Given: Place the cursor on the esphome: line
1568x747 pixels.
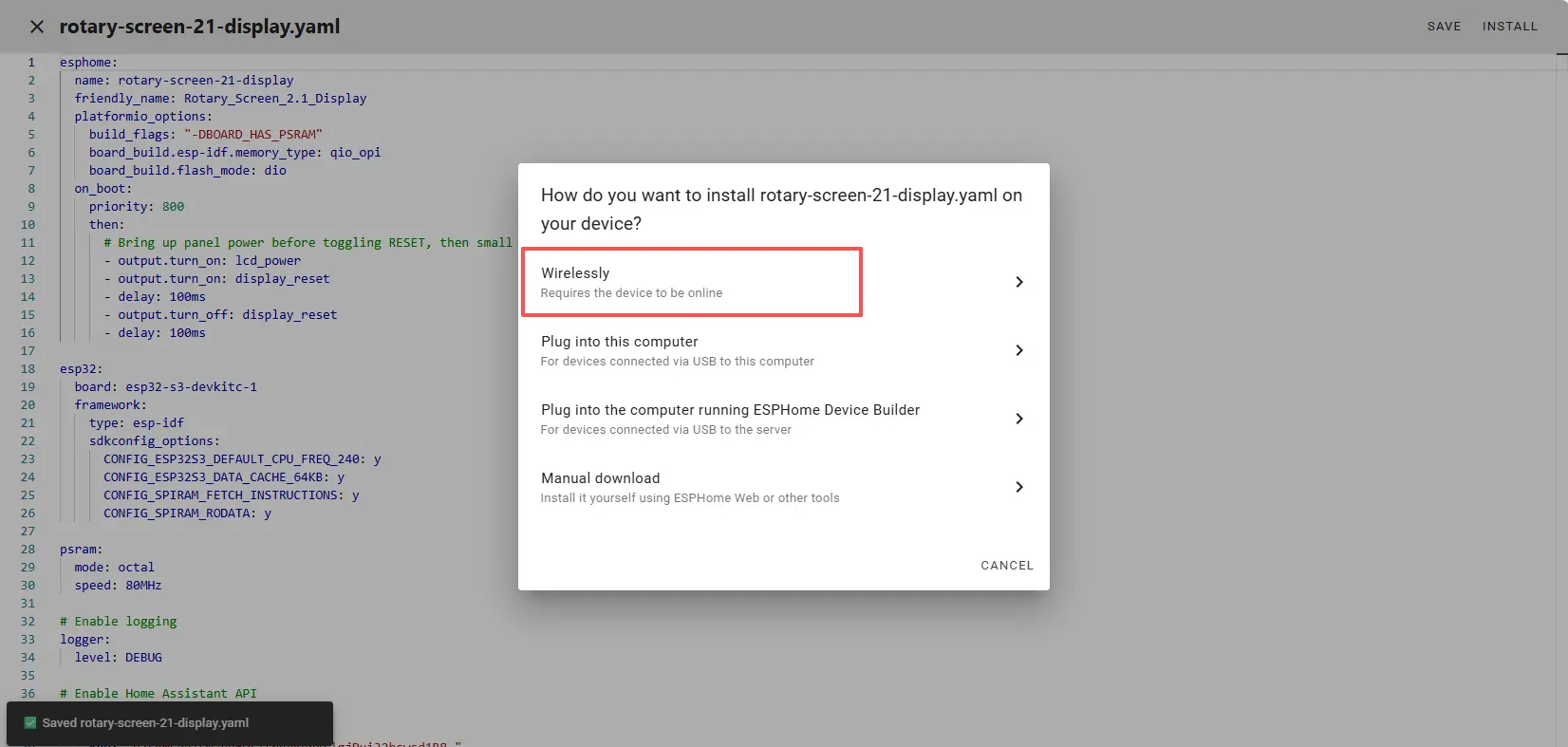Looking at the screenshot, I should click(x=88, y=63).
